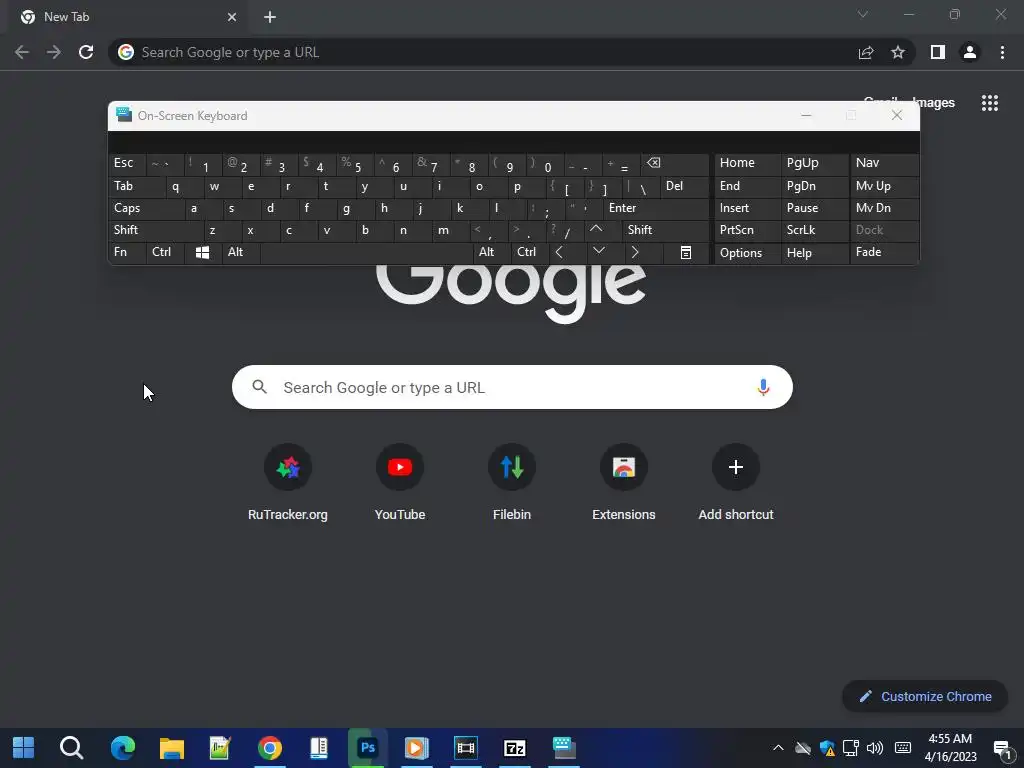Open Chrome side panel icon

[938, 52]
